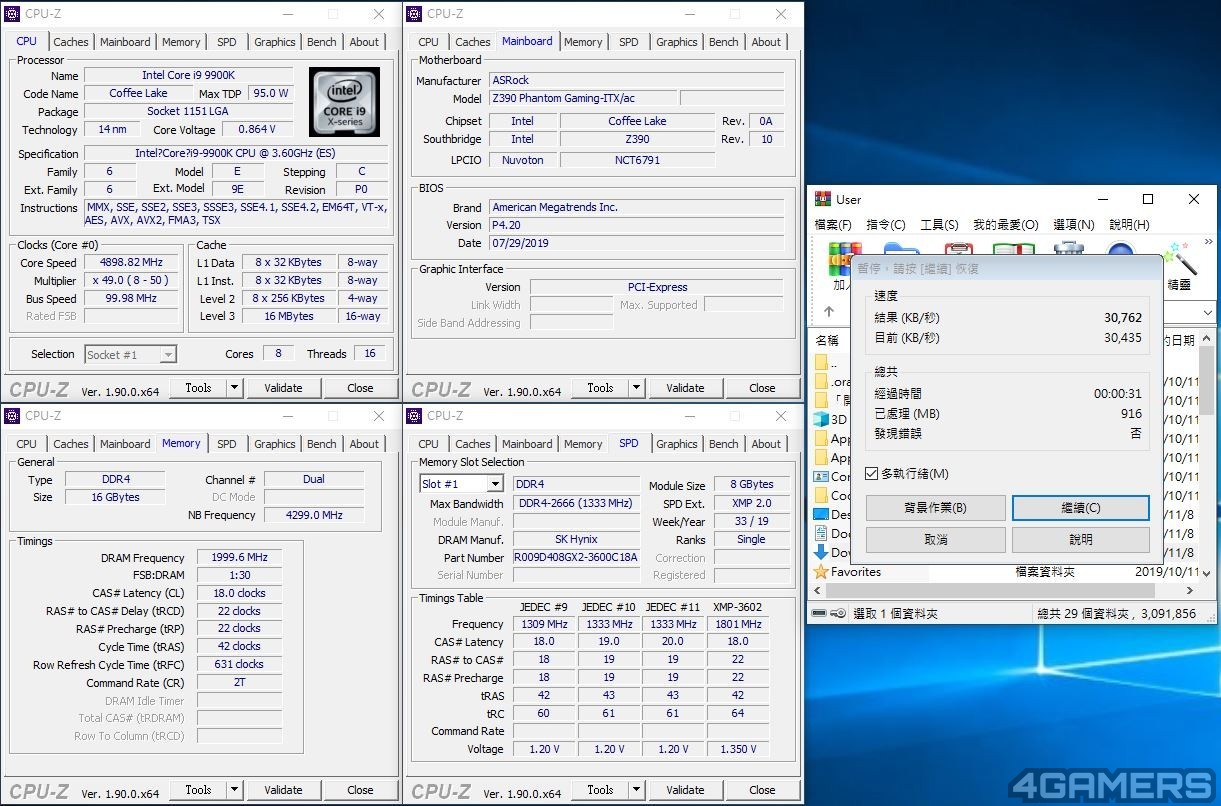
Task: Click the Close button in the Memory window
Action: pos(360,790)
